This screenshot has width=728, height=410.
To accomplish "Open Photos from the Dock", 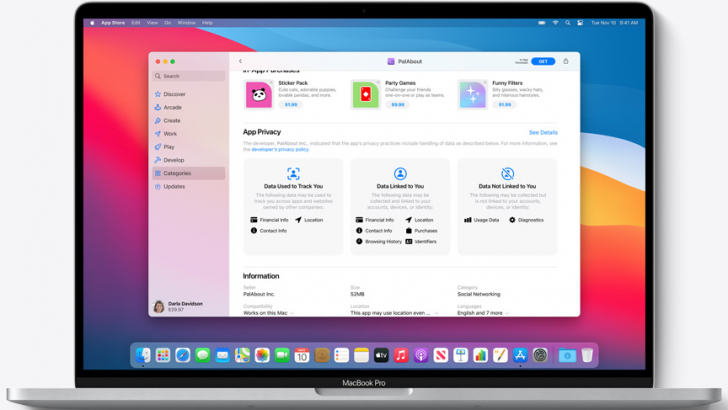I will [x=262, y=355].
